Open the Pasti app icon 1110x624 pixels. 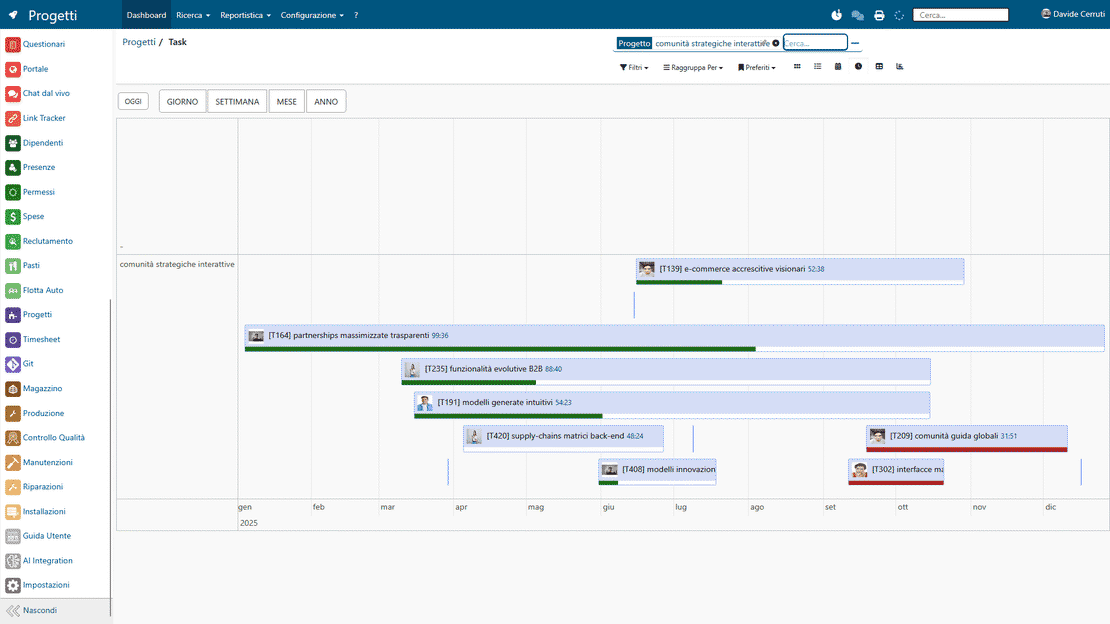point(13,266)
